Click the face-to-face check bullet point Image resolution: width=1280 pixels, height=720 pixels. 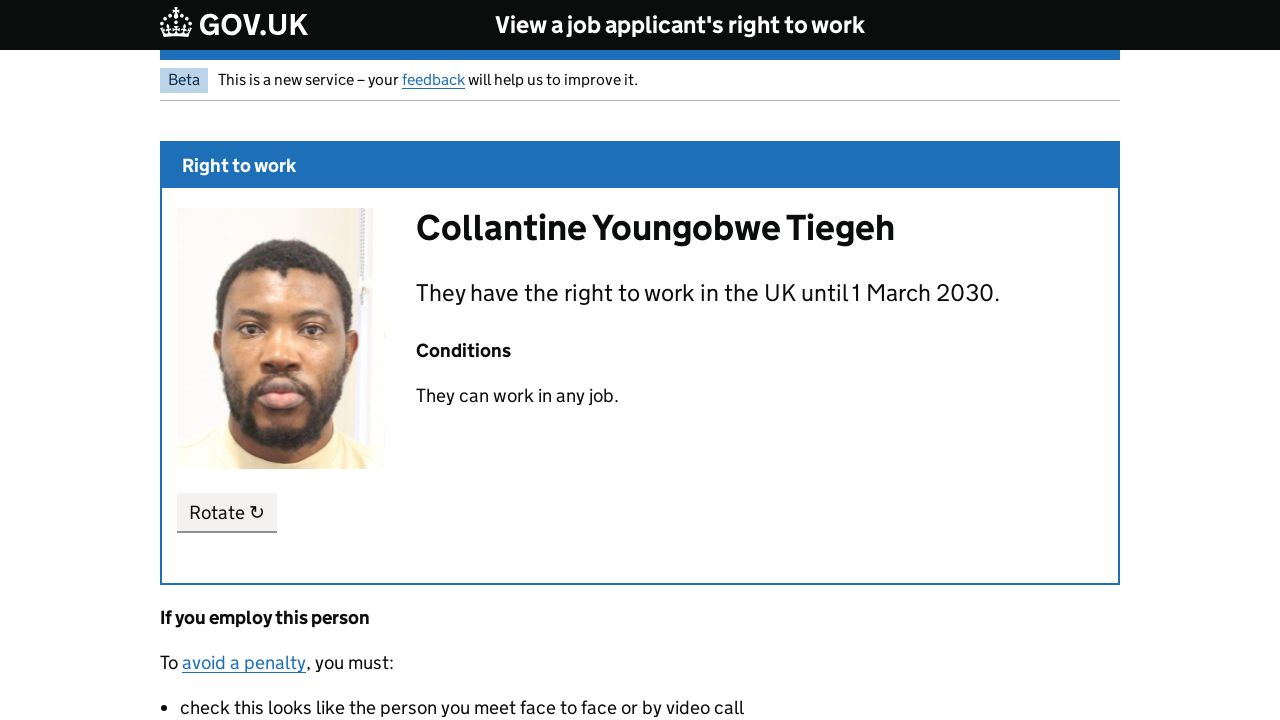(462, 708)
